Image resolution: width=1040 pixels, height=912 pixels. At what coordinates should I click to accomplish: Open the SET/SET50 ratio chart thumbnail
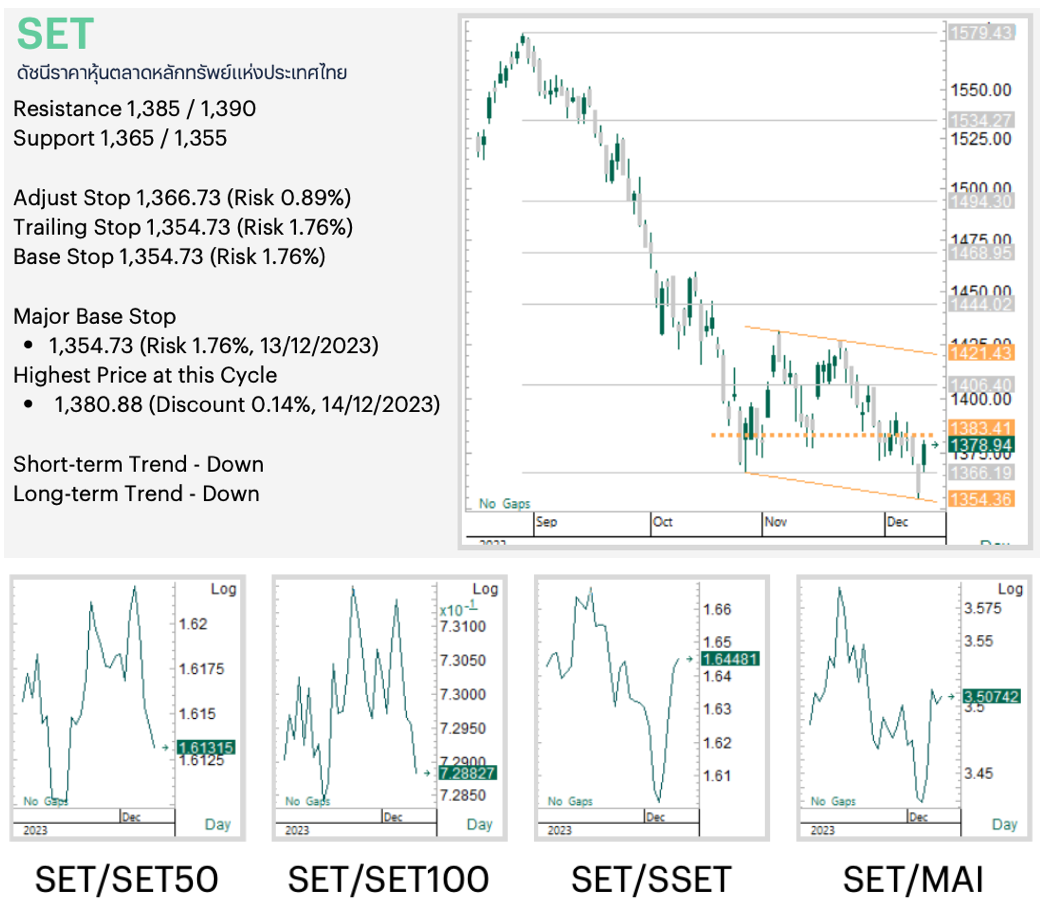pyautogui.click(x=127, y=708)
